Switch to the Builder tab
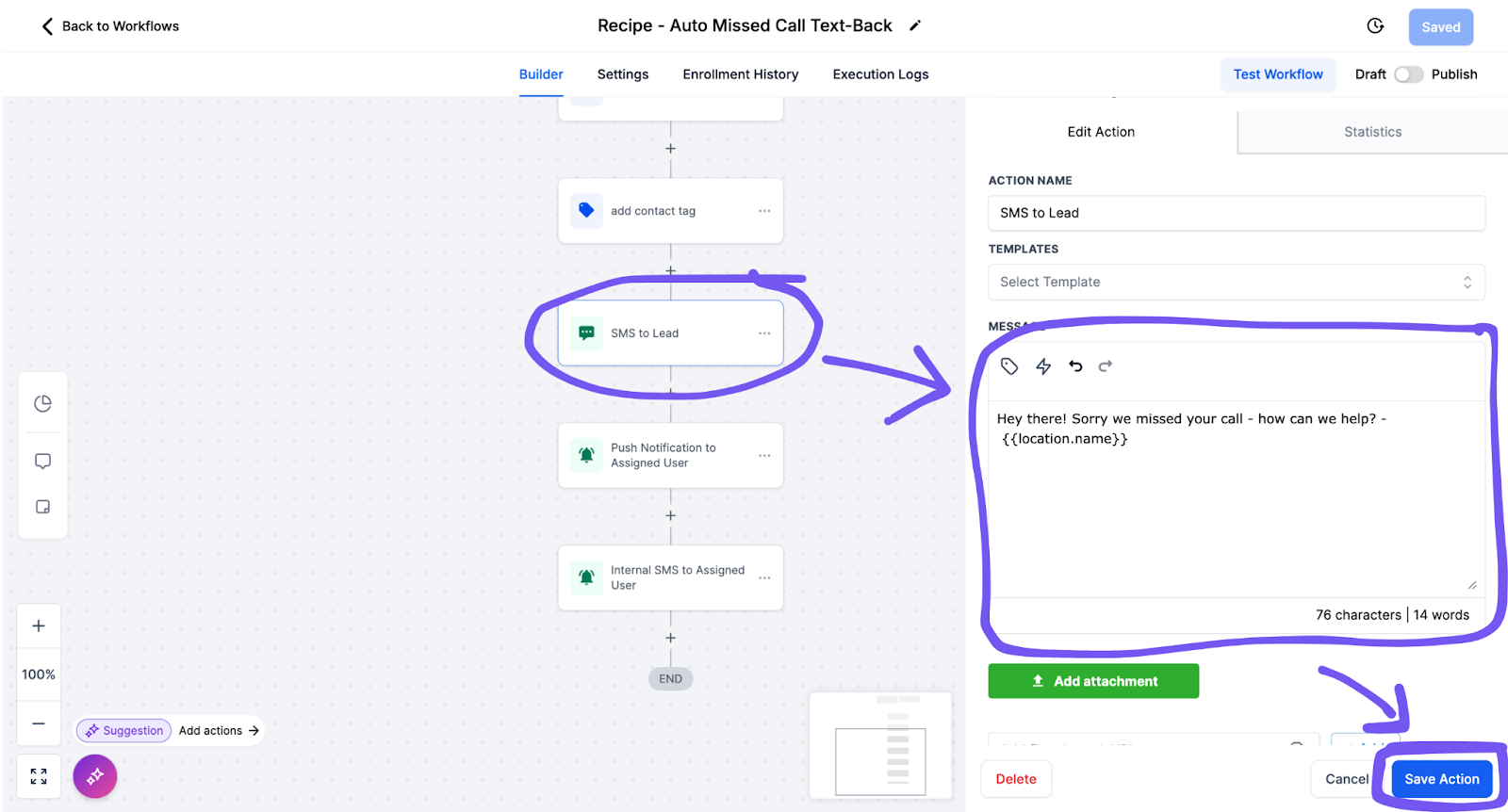 coord(541,74)
